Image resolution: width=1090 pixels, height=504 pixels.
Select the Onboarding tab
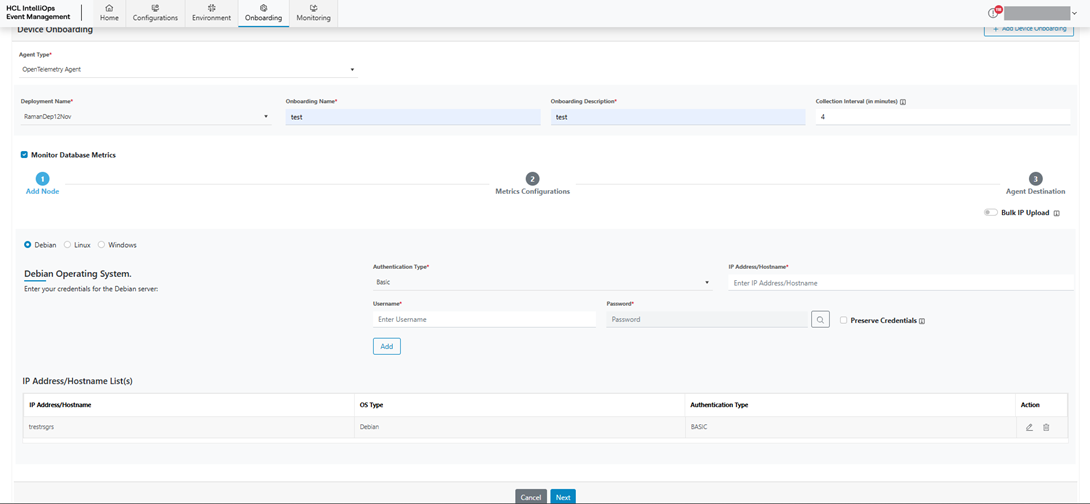[x=263, y=13]
